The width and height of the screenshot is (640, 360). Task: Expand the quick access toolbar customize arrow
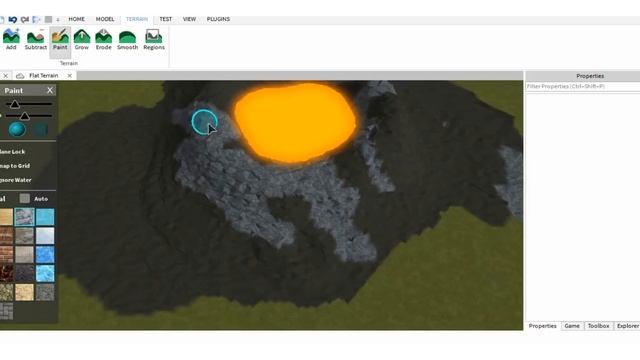tap(58, 20)
